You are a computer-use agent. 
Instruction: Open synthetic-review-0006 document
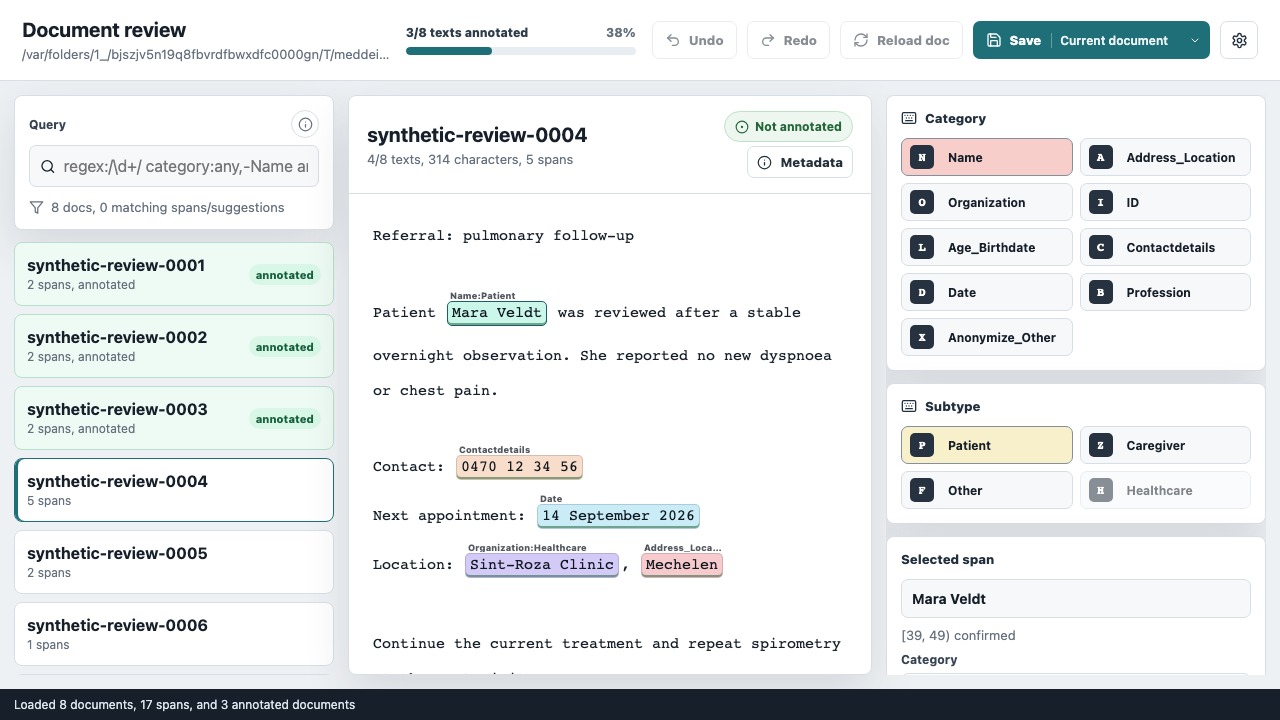174,634
